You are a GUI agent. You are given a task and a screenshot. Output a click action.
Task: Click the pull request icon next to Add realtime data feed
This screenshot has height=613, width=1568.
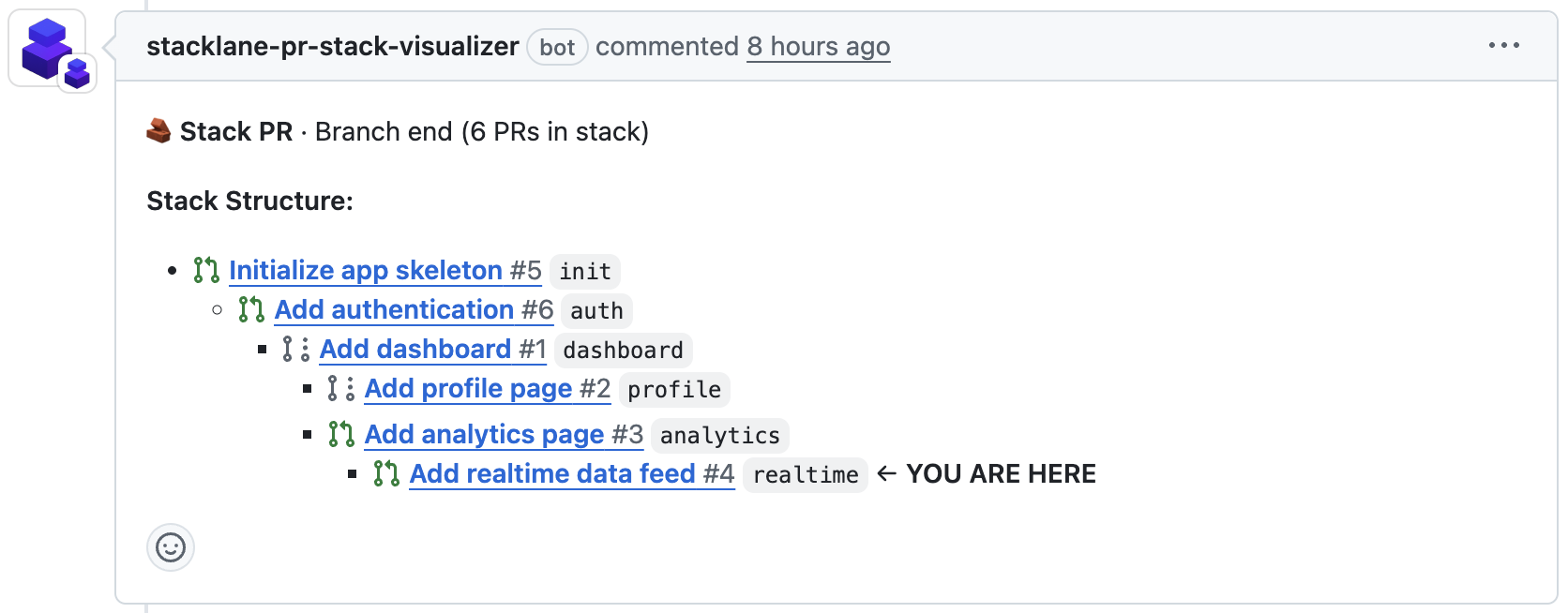384,473
